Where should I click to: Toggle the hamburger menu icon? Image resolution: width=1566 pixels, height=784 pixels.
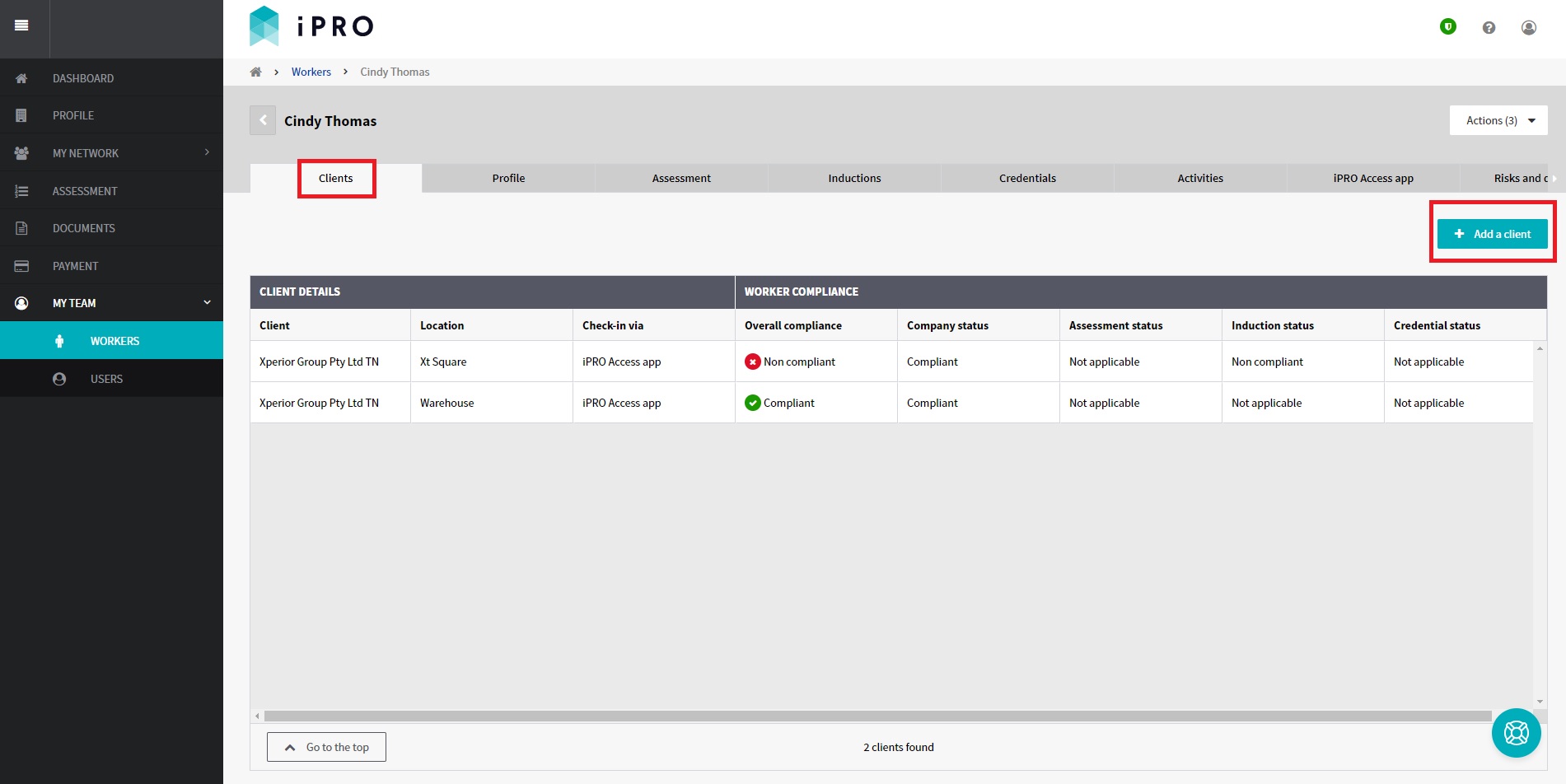22,26
